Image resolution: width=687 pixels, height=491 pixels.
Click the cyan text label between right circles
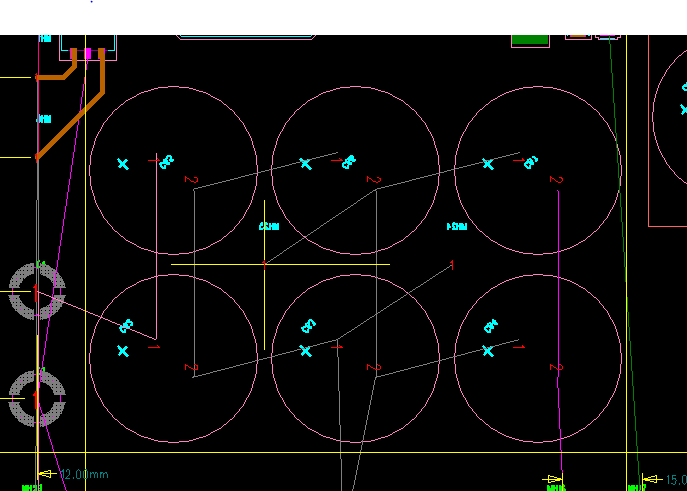pyautogui.click(x=457, y=227)
